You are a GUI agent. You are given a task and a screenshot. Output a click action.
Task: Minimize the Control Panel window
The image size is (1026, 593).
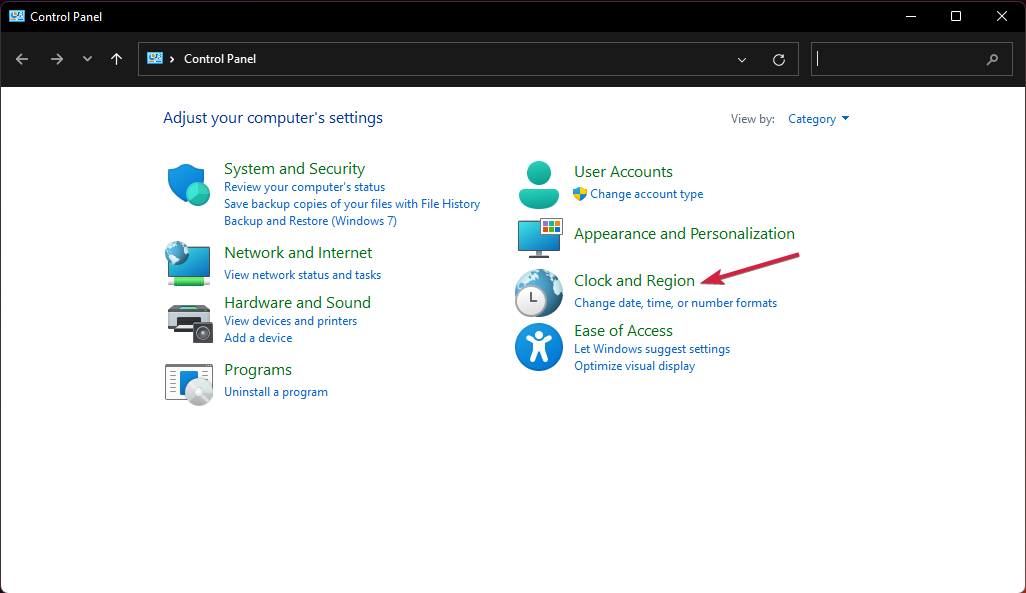[x=911, y=16]
